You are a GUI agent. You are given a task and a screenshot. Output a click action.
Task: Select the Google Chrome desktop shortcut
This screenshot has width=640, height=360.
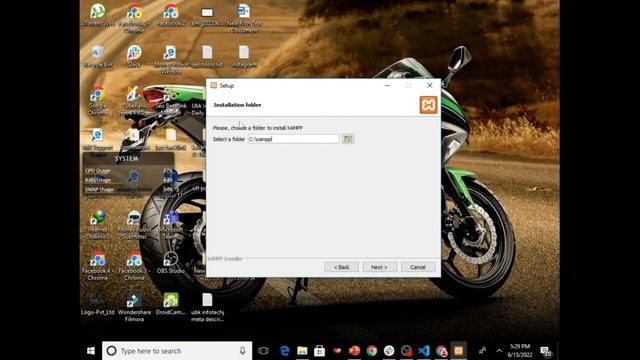point(98,101)
